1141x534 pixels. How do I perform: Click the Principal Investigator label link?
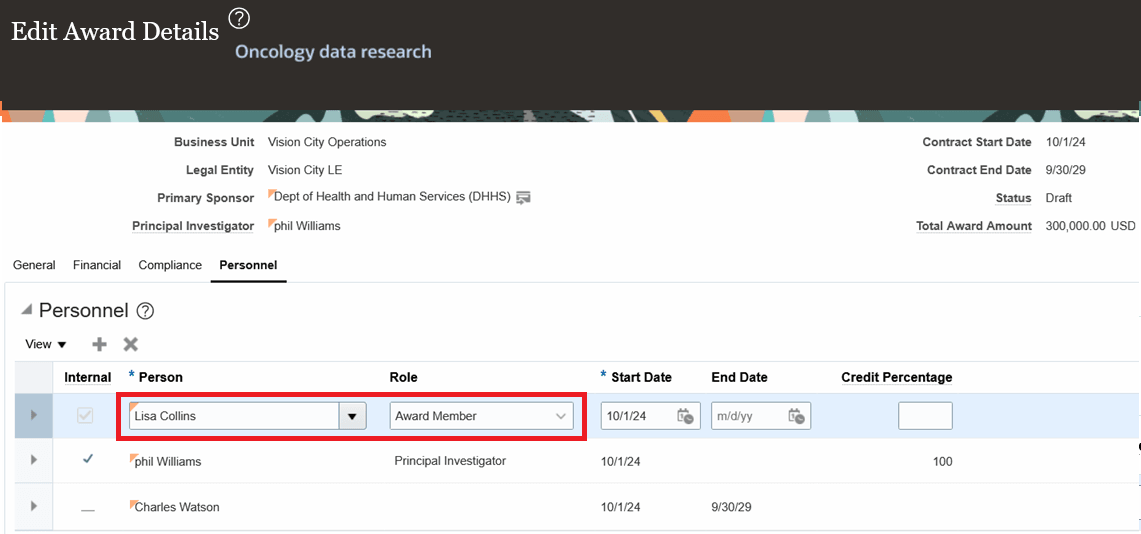click(x=193, y=226)
